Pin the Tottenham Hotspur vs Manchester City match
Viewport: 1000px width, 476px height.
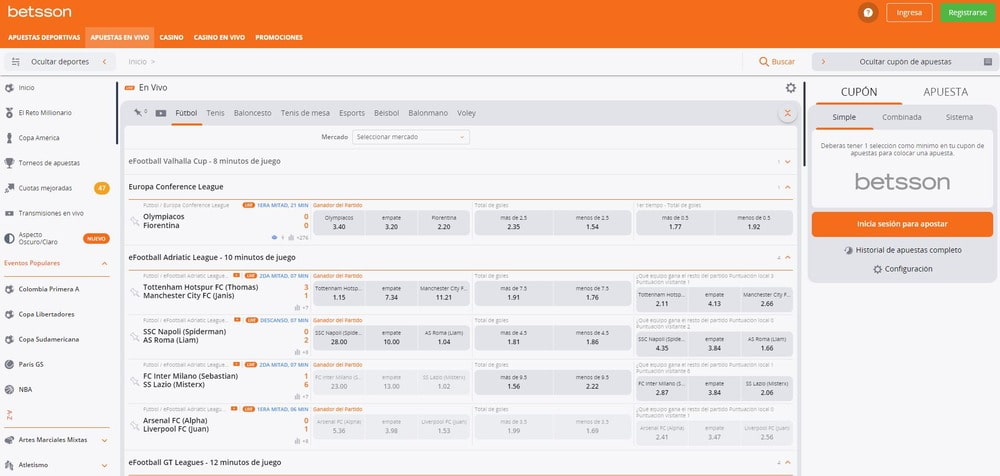click(x=135, y=292)
